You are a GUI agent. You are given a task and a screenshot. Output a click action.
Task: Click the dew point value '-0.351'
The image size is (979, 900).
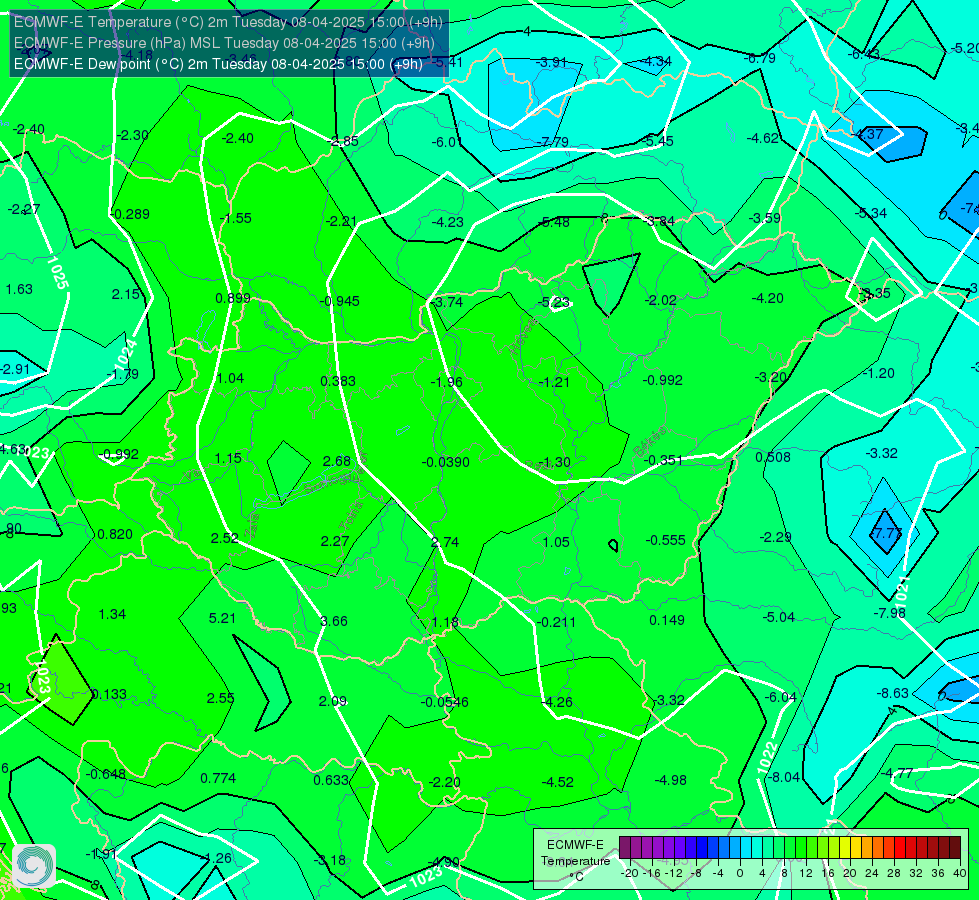(663, 460)
